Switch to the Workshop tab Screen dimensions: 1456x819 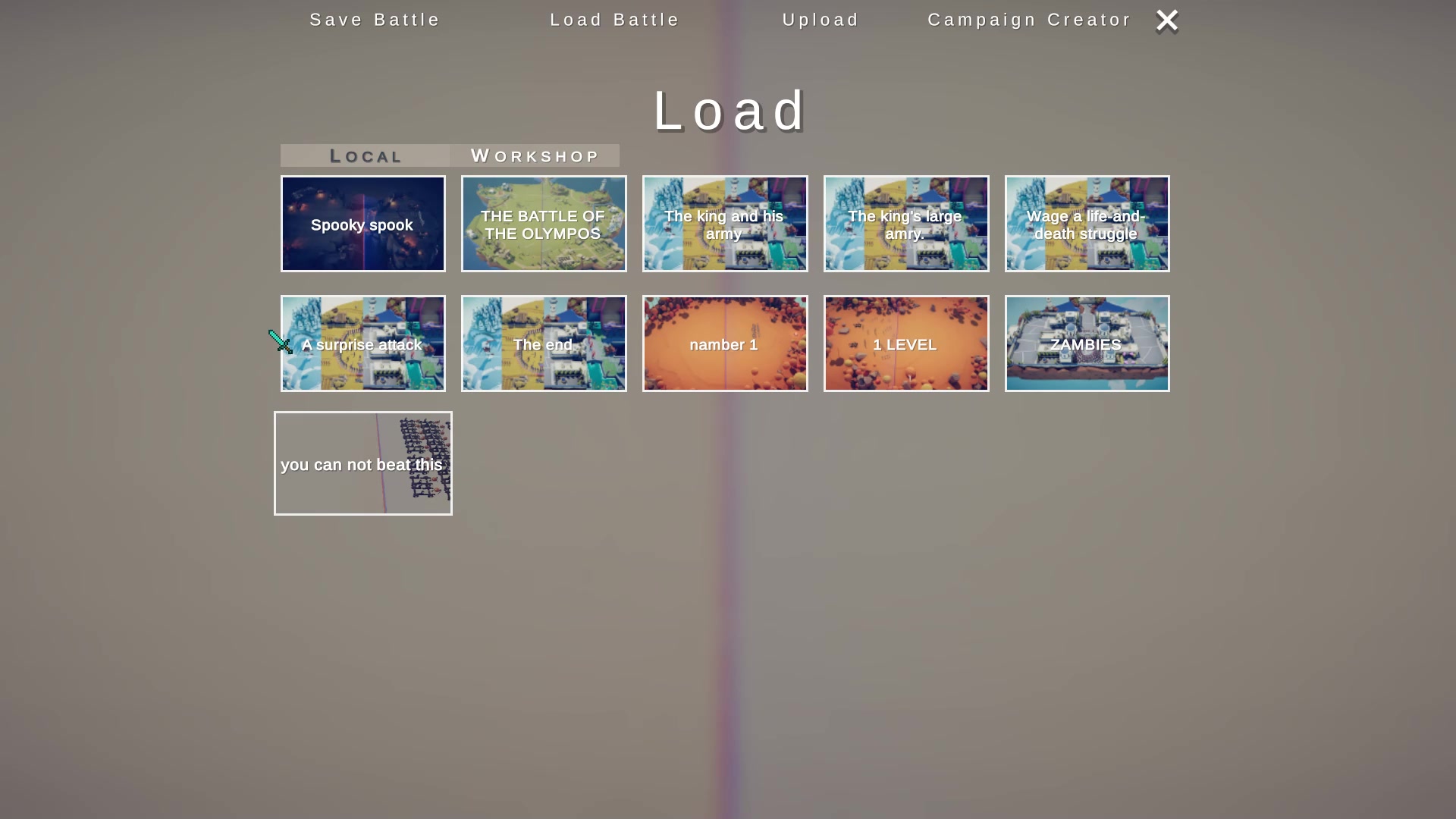(x=535, y=155)
